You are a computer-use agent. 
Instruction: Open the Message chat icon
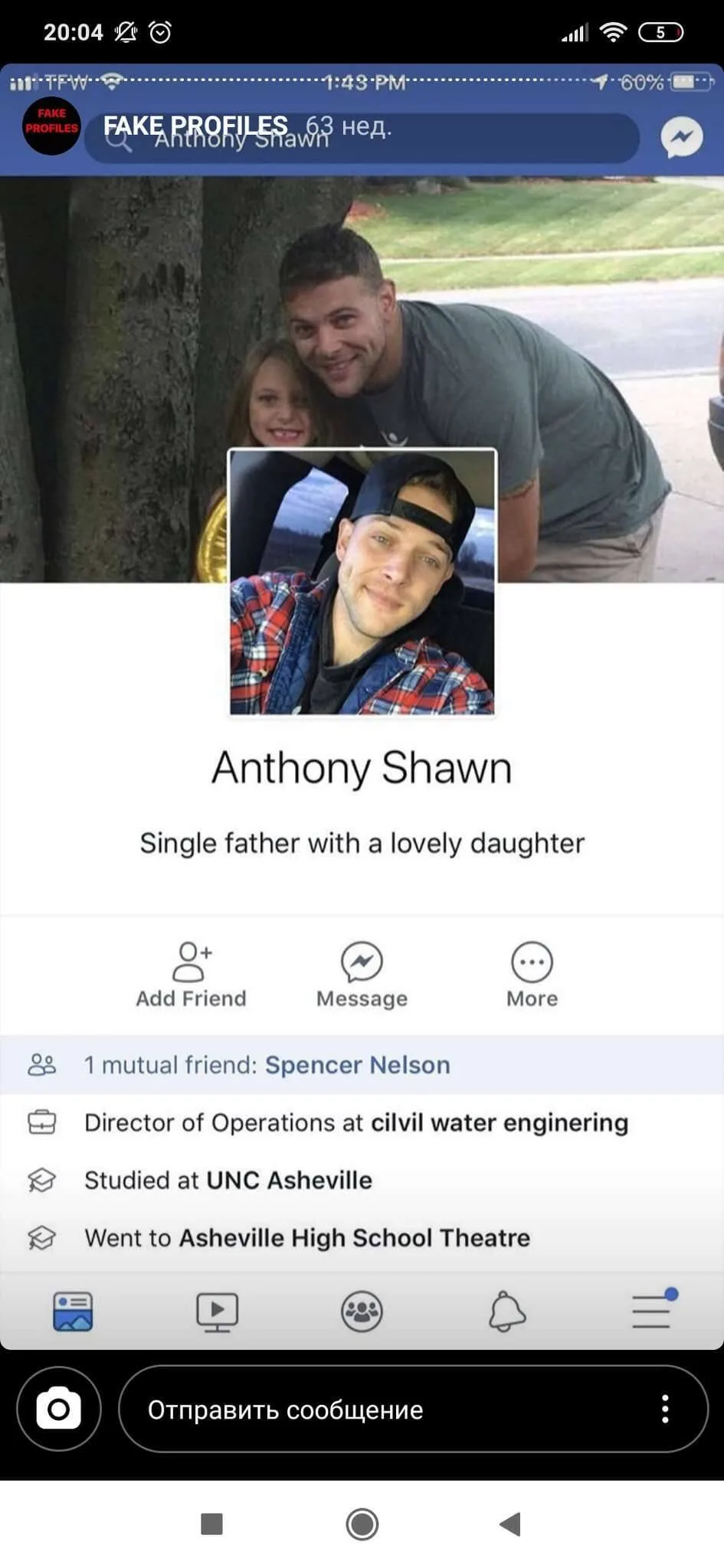362,962
